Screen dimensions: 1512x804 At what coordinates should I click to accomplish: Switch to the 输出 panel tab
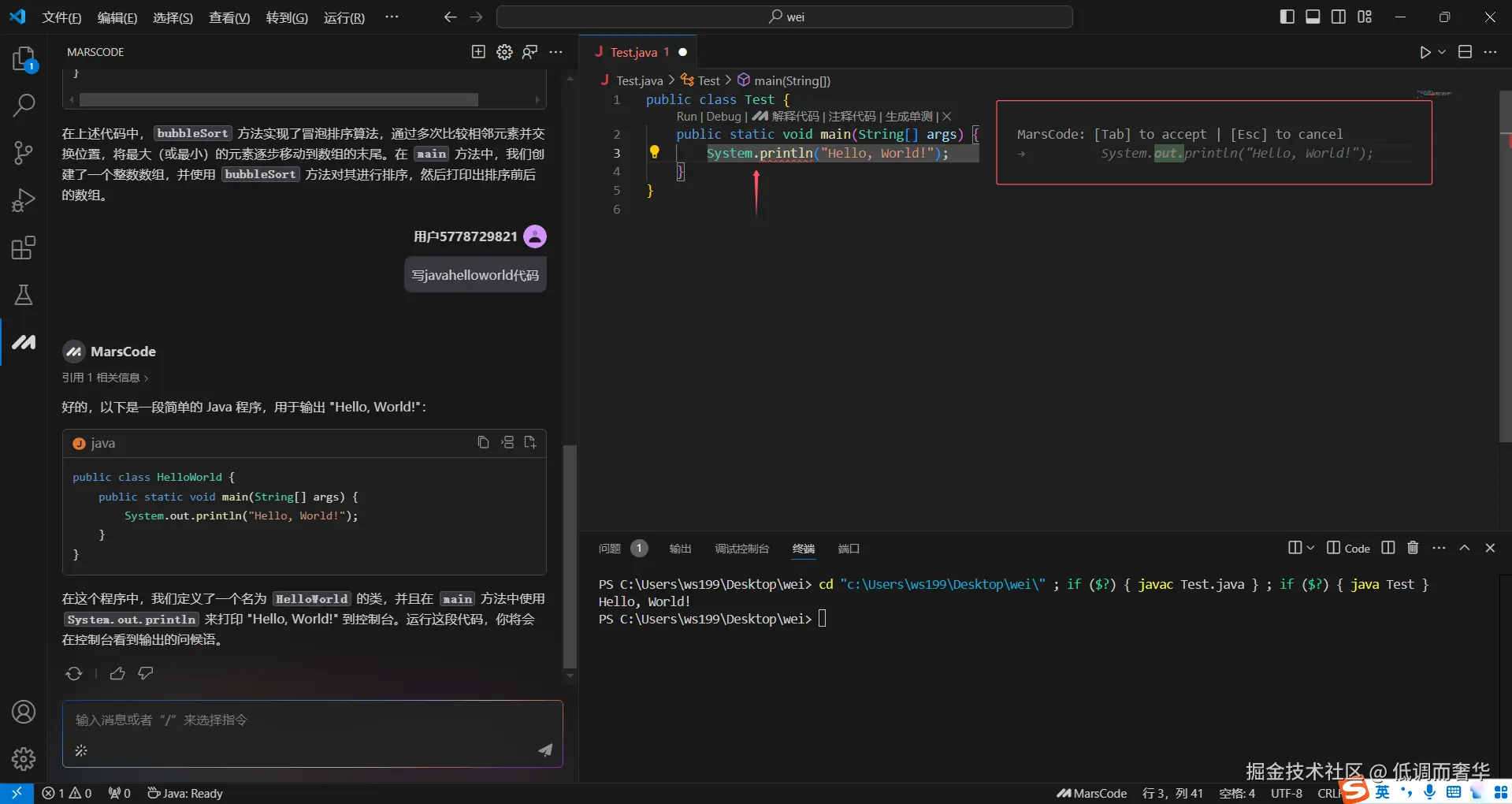pyautogui.click(x=680, y=549)
